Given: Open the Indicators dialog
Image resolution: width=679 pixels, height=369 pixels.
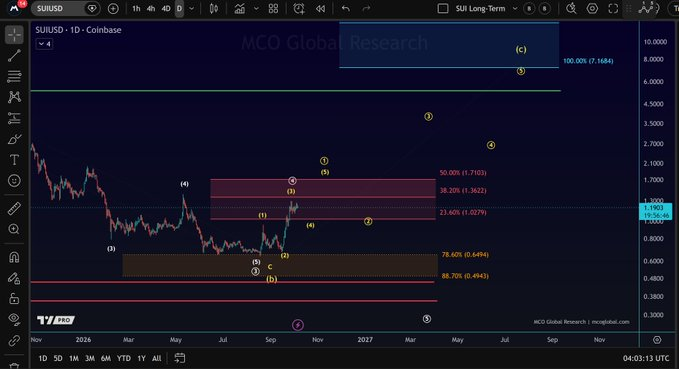Looking at the screenshot, I should pos(239,9).
